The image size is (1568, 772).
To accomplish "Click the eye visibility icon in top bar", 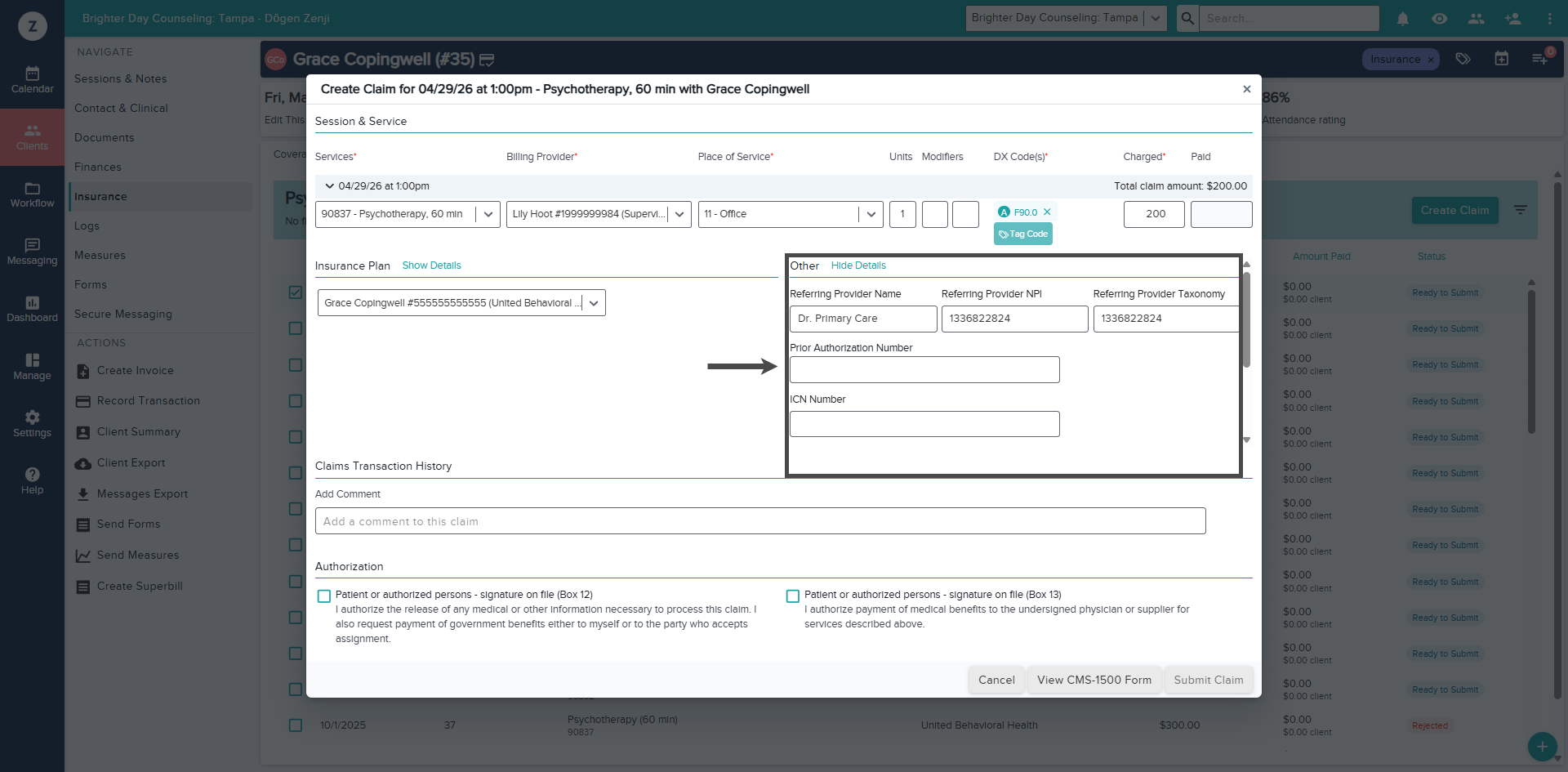I will (x=1440, y=18).
